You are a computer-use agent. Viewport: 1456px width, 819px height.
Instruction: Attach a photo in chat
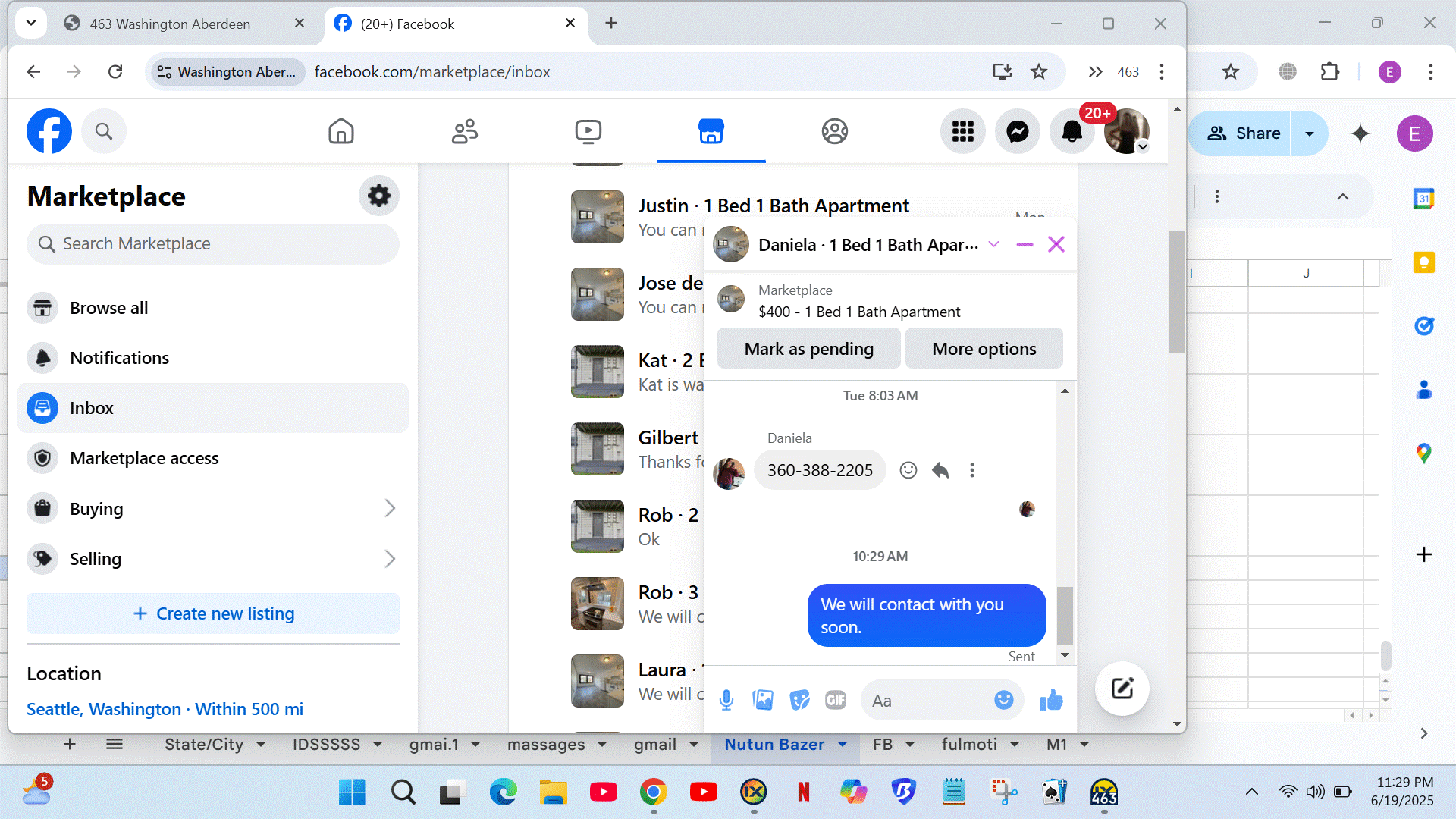(x=763, y=700)
